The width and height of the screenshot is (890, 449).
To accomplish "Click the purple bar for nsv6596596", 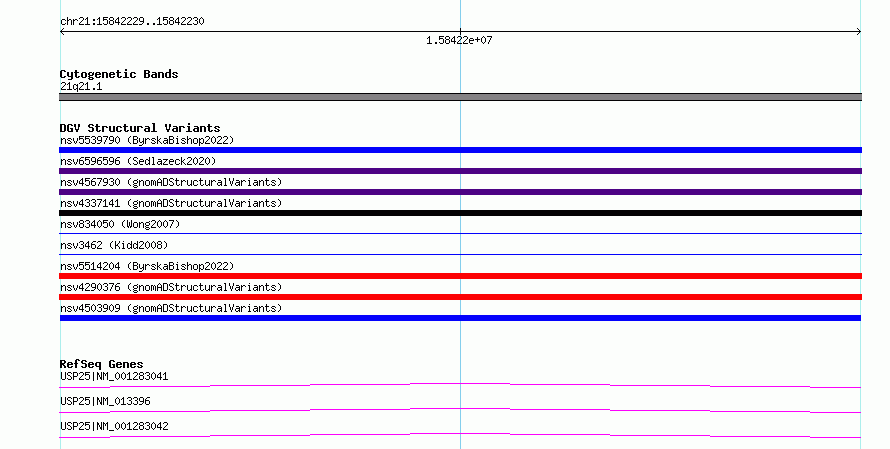I will (x=460, y=171).
